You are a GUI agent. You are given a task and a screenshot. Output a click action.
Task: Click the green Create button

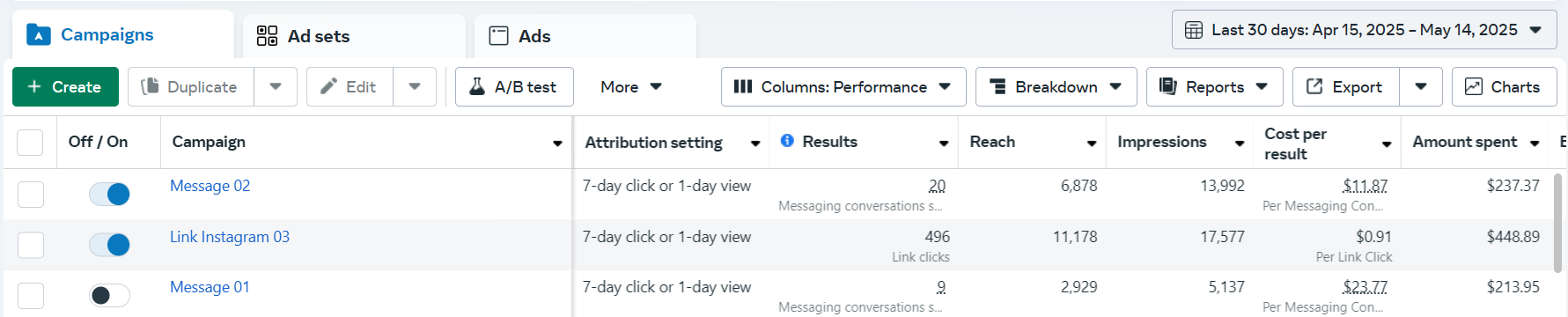tap(65, 87)
